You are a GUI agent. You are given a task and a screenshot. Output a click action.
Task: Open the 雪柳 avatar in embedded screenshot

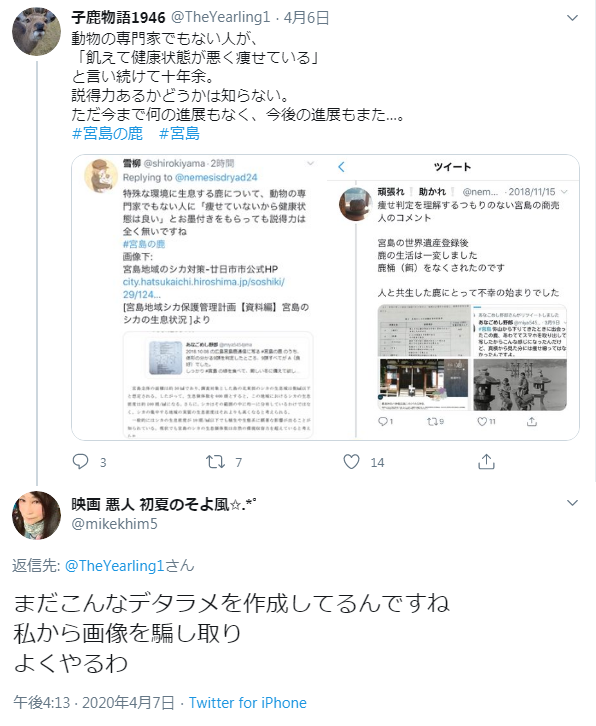click(101, 175)
